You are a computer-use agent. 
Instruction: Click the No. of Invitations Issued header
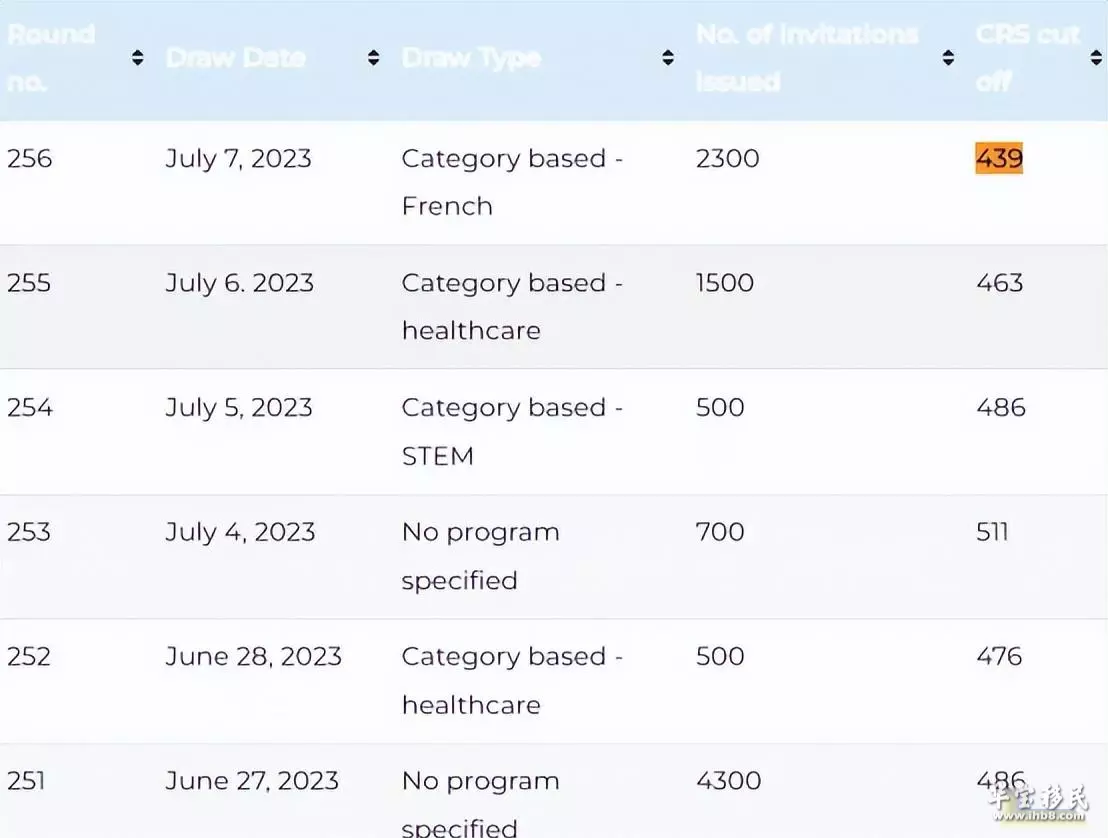[807, 58]
